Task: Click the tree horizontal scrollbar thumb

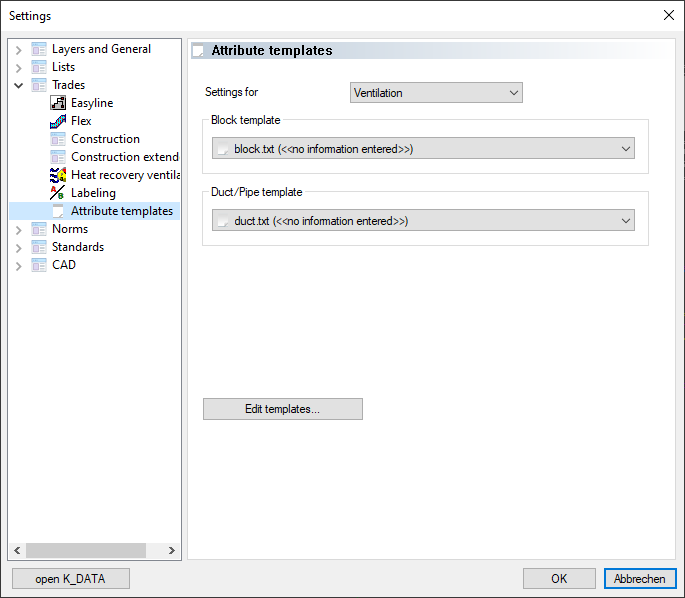Action: [86, 550]
